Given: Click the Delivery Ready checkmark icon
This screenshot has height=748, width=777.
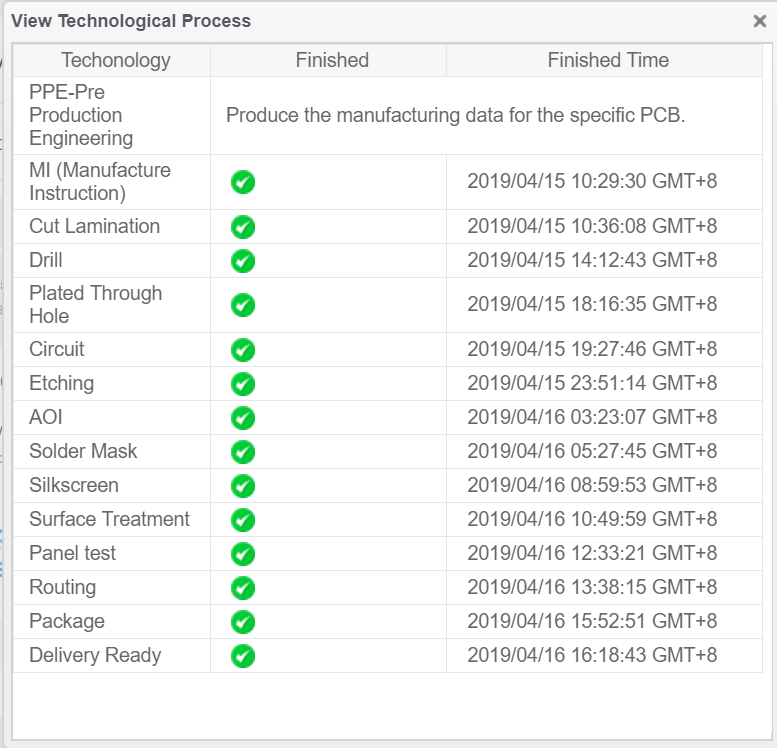Looking at the screenshot, I should pos(243,656).
